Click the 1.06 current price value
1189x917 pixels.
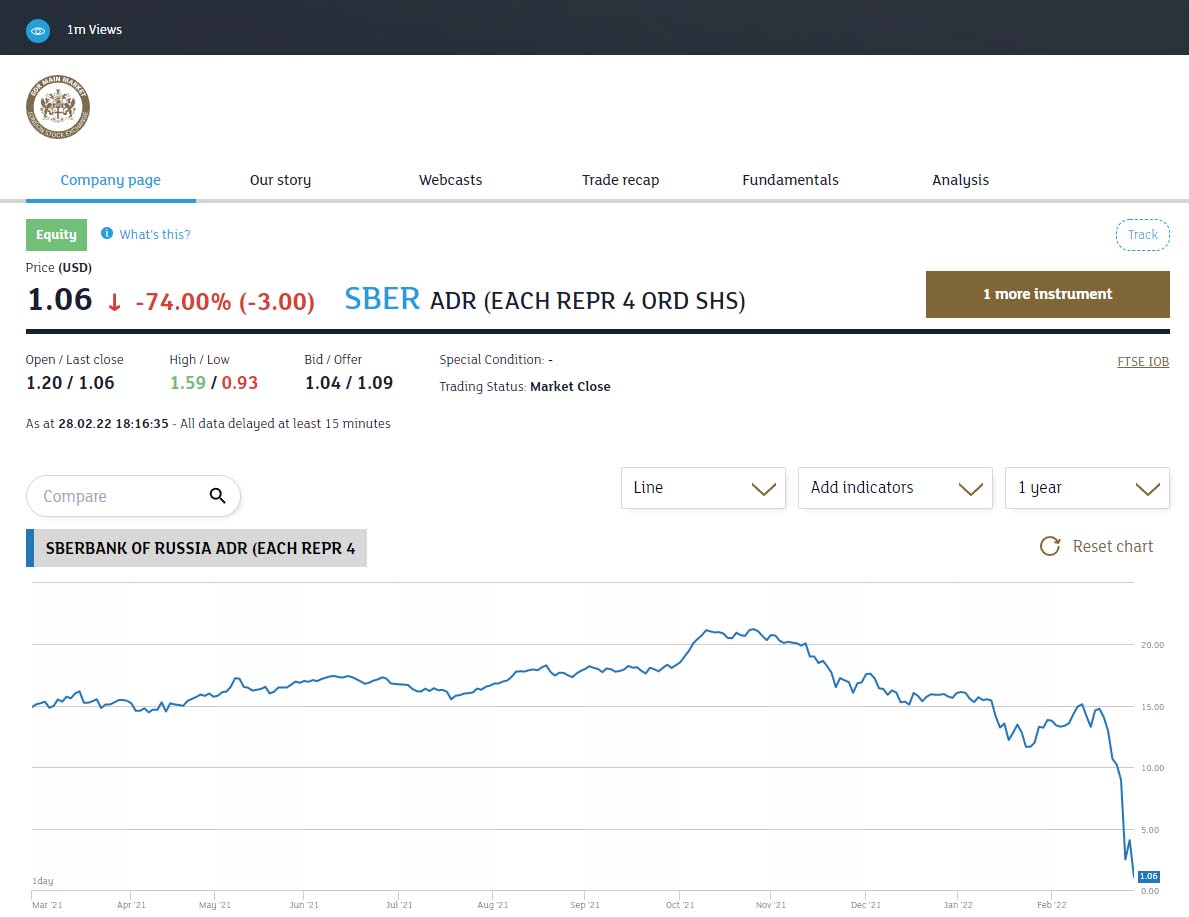pos(60,300)
